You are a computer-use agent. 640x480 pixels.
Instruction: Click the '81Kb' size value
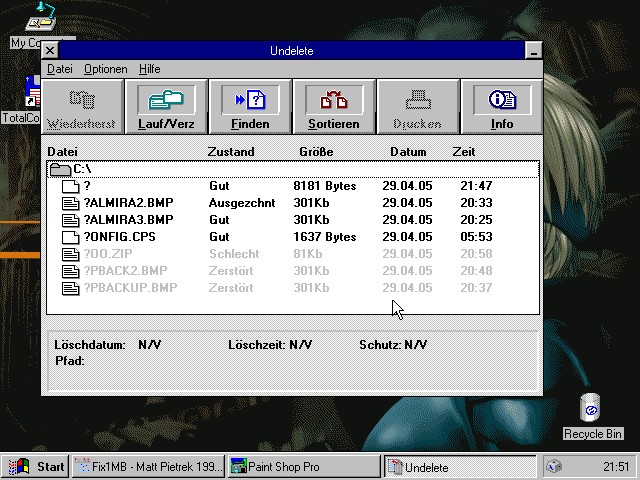click(308, 254)
